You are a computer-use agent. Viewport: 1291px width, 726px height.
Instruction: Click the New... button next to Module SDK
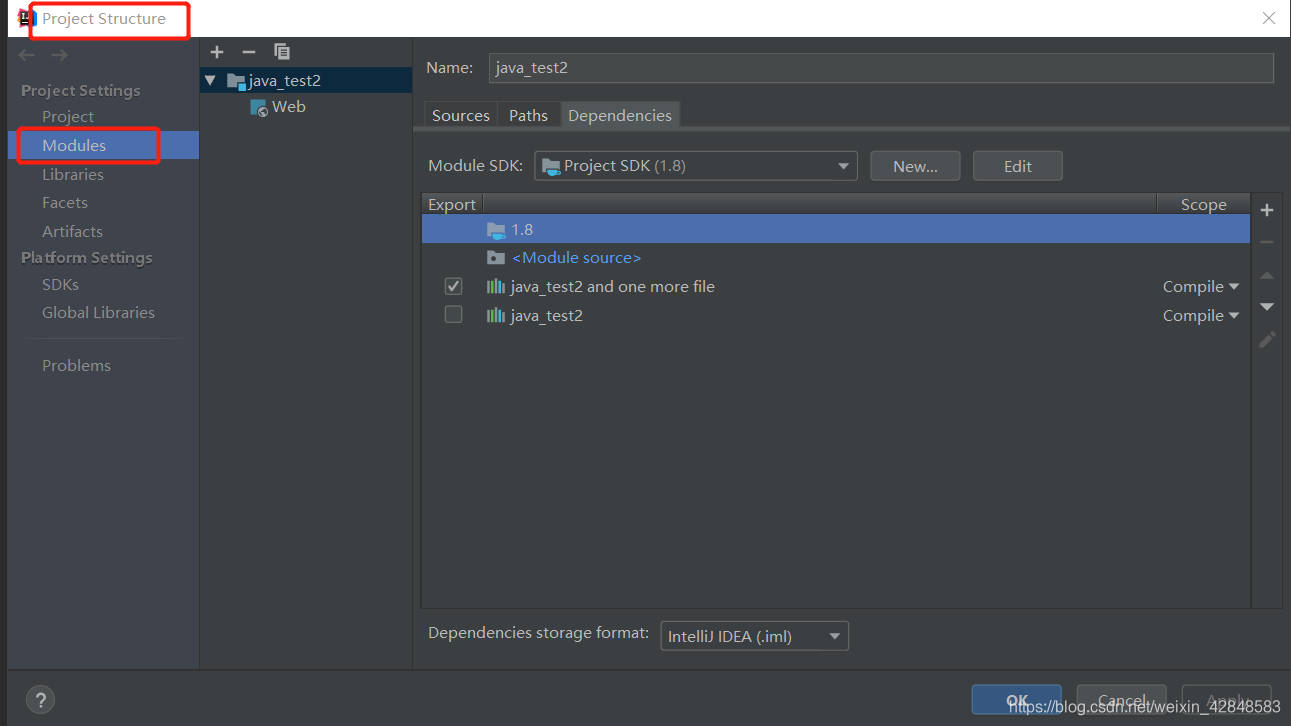915,166
